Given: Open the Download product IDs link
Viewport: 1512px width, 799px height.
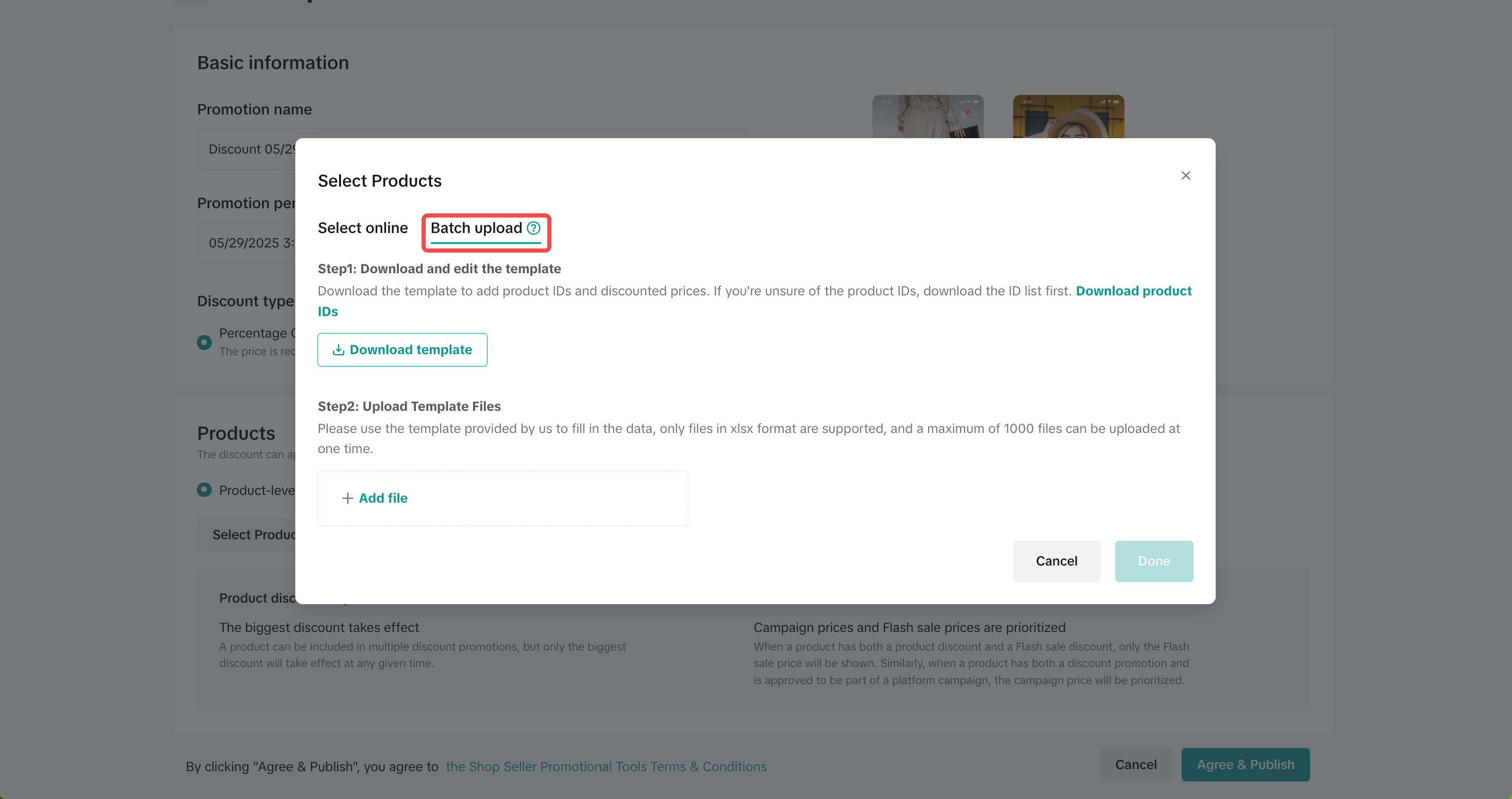Looking at the screenshot, I should (x=1133, y=291).
